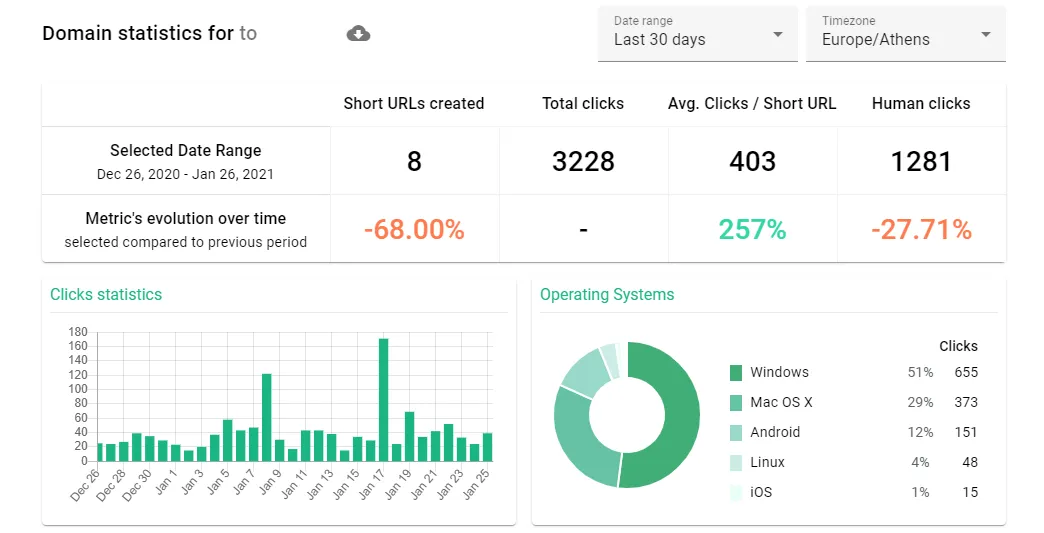The image size is (1044, 533).
Task: Click the 655 Windows clicks value
Action: (x=966, y=373)
